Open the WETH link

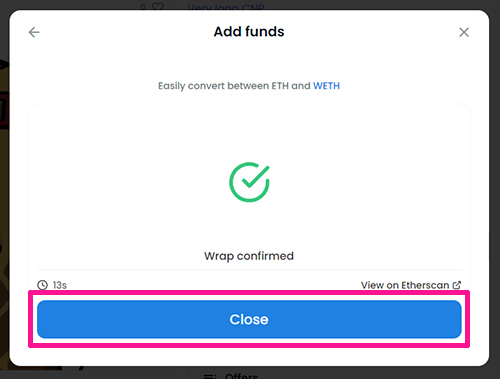click(326, 86)
